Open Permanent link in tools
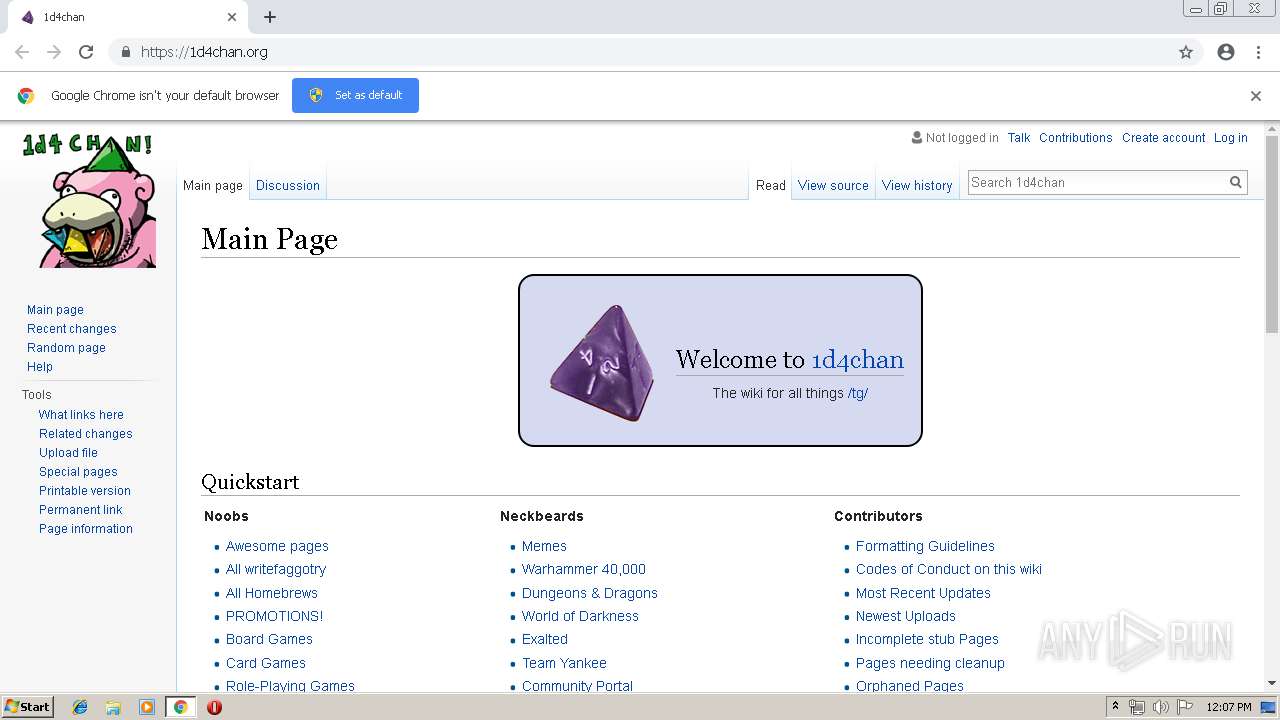 click(81, 510)
